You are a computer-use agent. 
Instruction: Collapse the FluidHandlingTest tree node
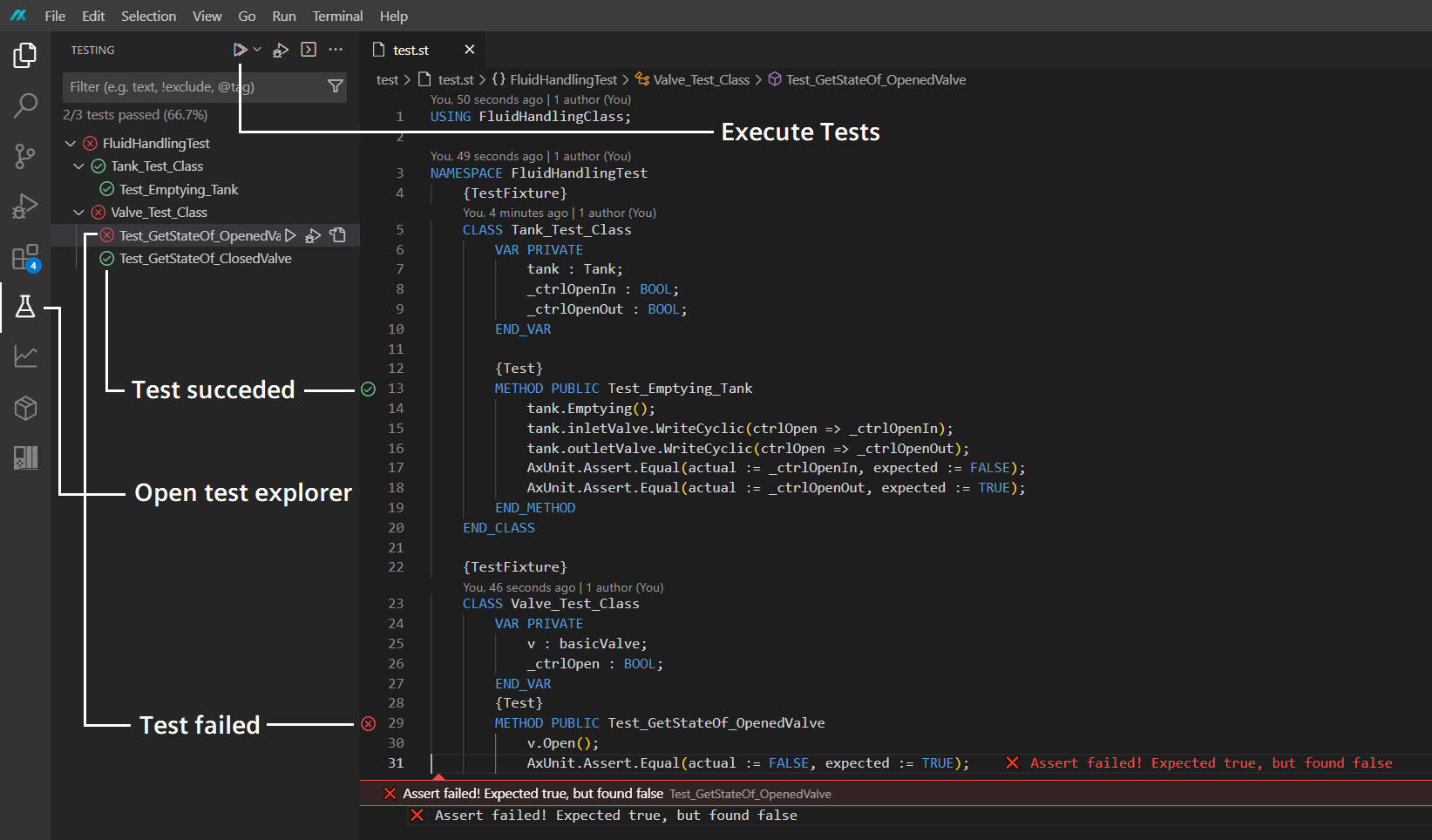click(x=71, y=144)
